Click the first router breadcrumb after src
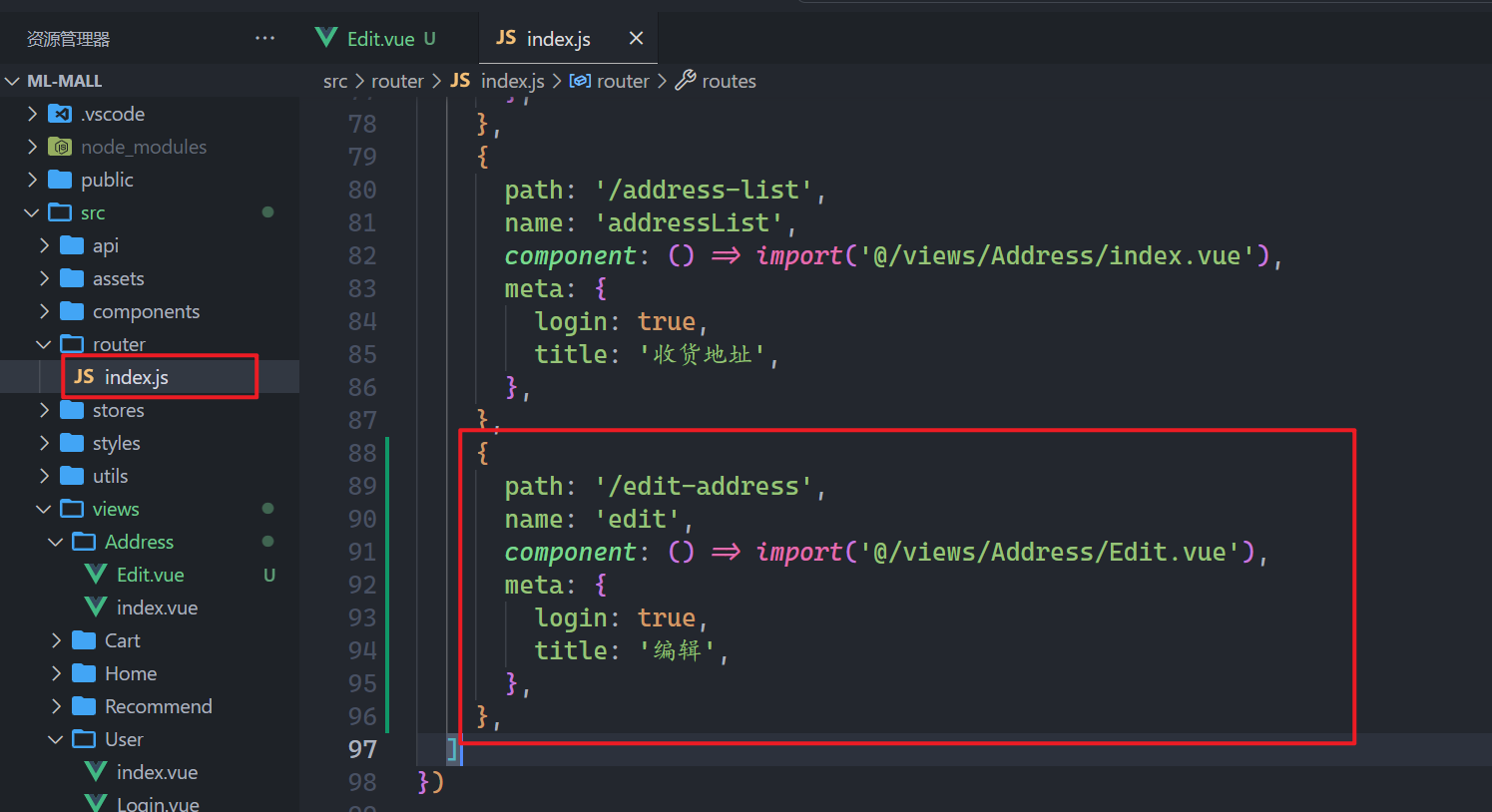 coord(397,81)
